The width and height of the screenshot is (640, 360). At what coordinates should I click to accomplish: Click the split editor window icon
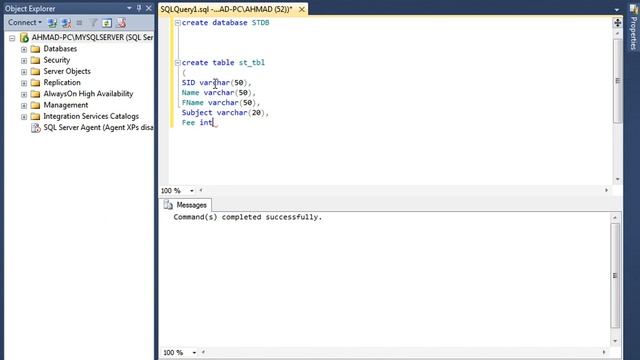point(618,23)
